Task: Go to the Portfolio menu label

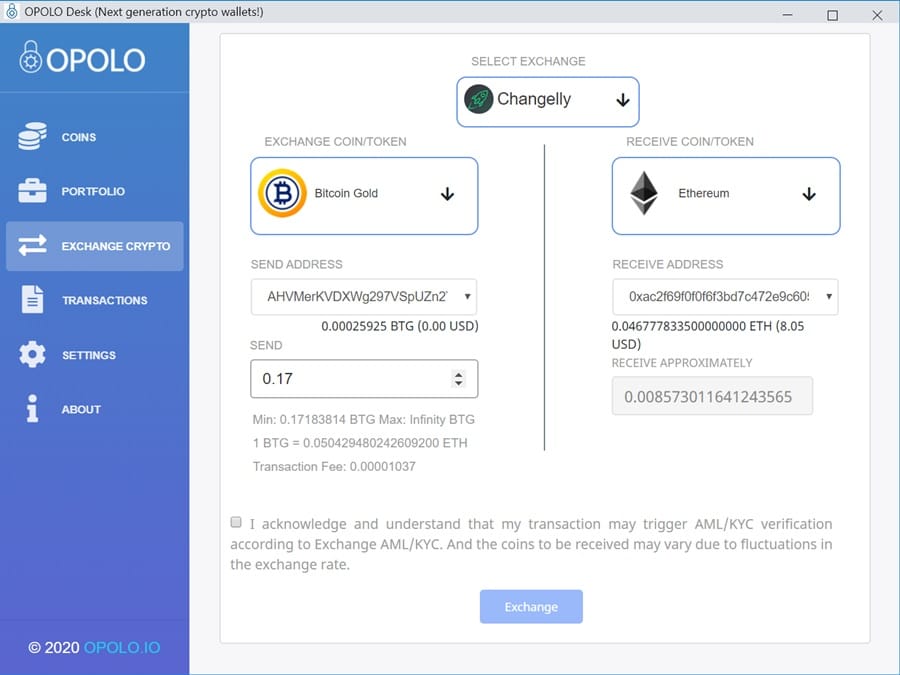Action: pyautogui.click(x=93, y=192)
